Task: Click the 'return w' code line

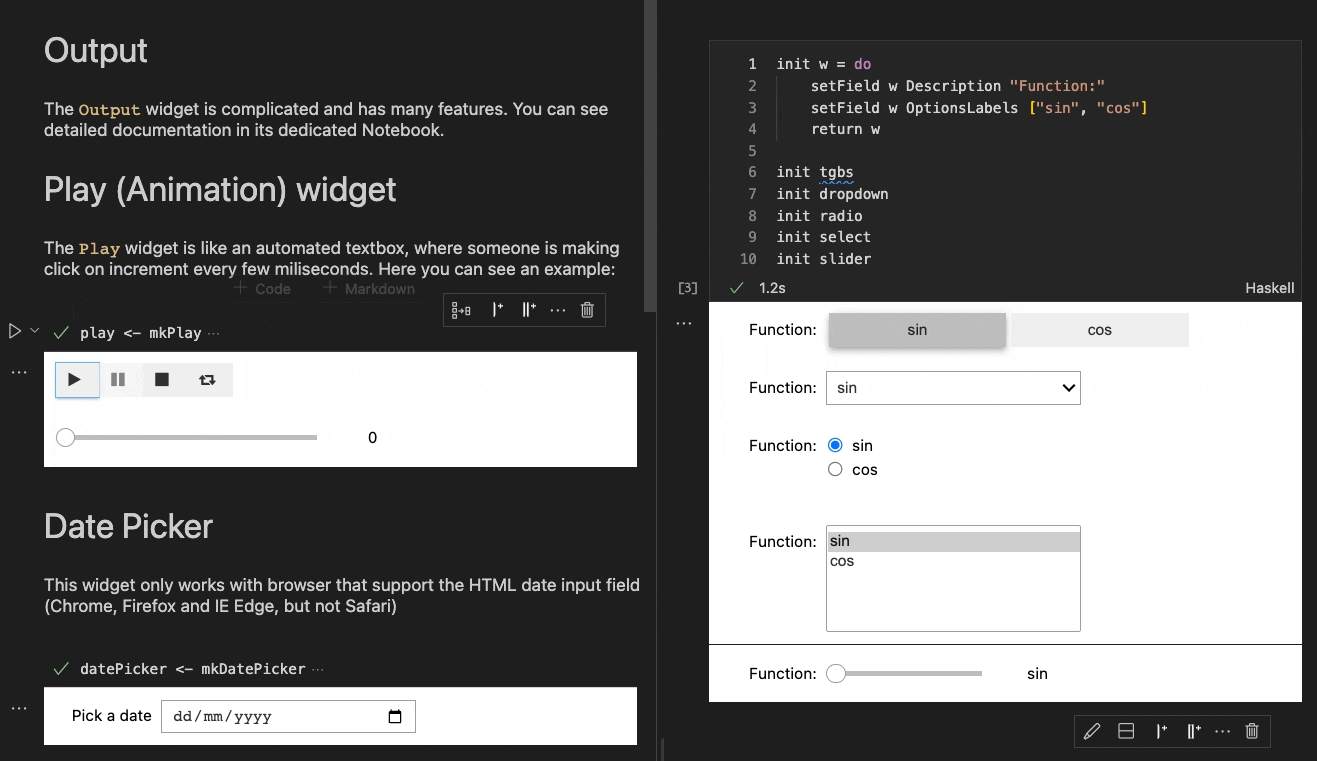Action: tap(845, 129)
